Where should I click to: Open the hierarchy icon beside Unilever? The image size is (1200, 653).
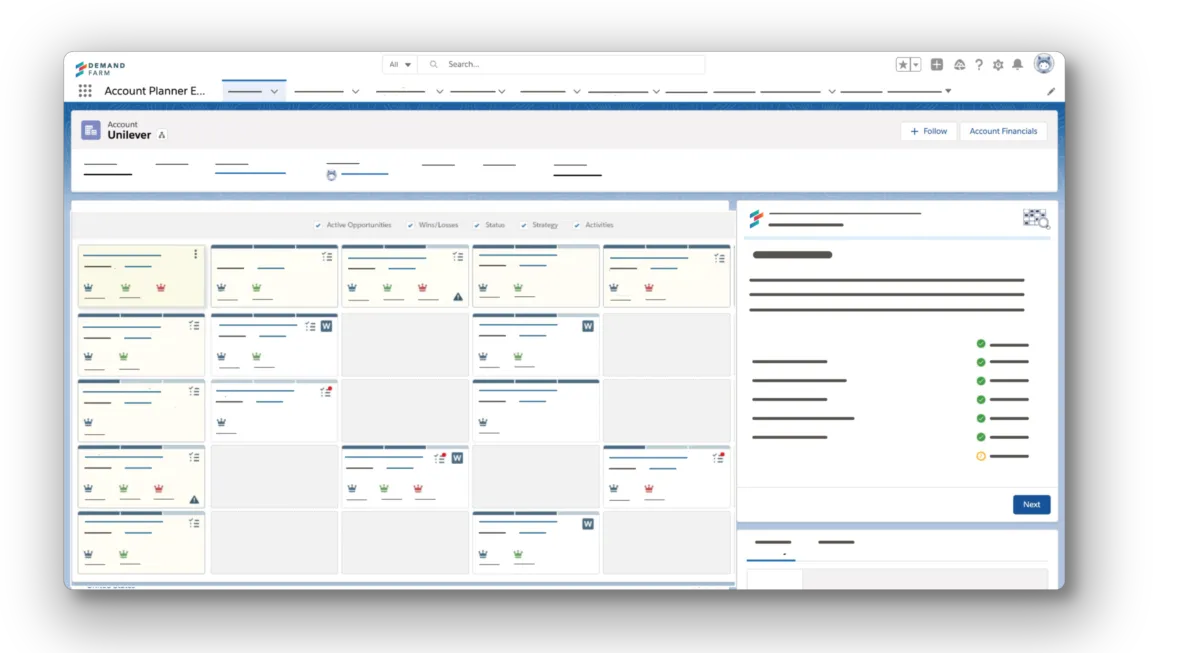coord(162,135)
